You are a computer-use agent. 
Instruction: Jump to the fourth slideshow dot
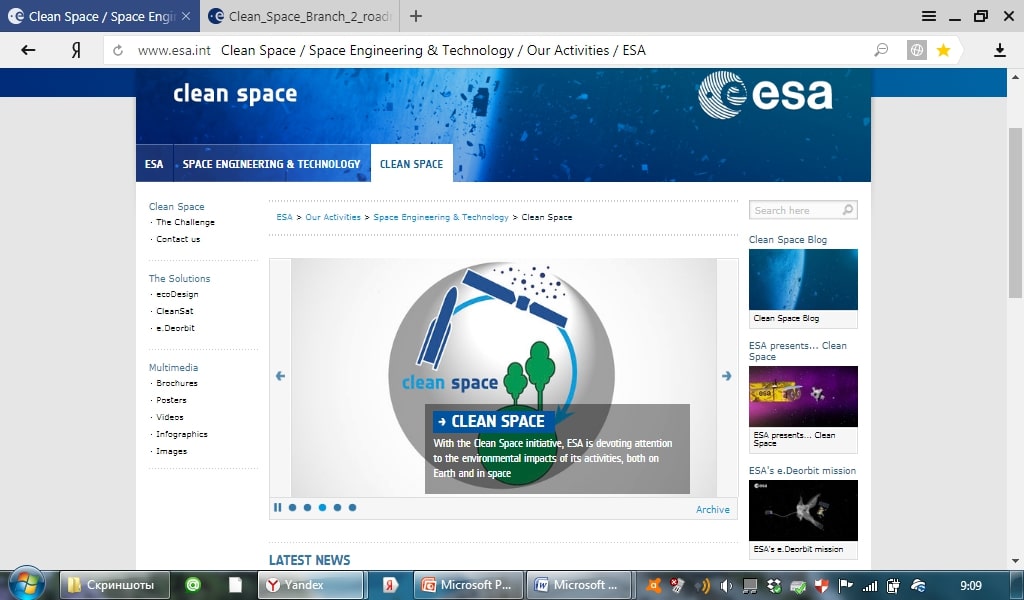338,507
